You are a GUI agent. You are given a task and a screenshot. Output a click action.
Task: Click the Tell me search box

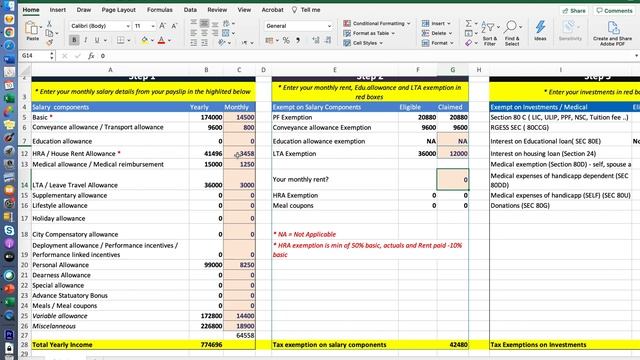point(306,10)
